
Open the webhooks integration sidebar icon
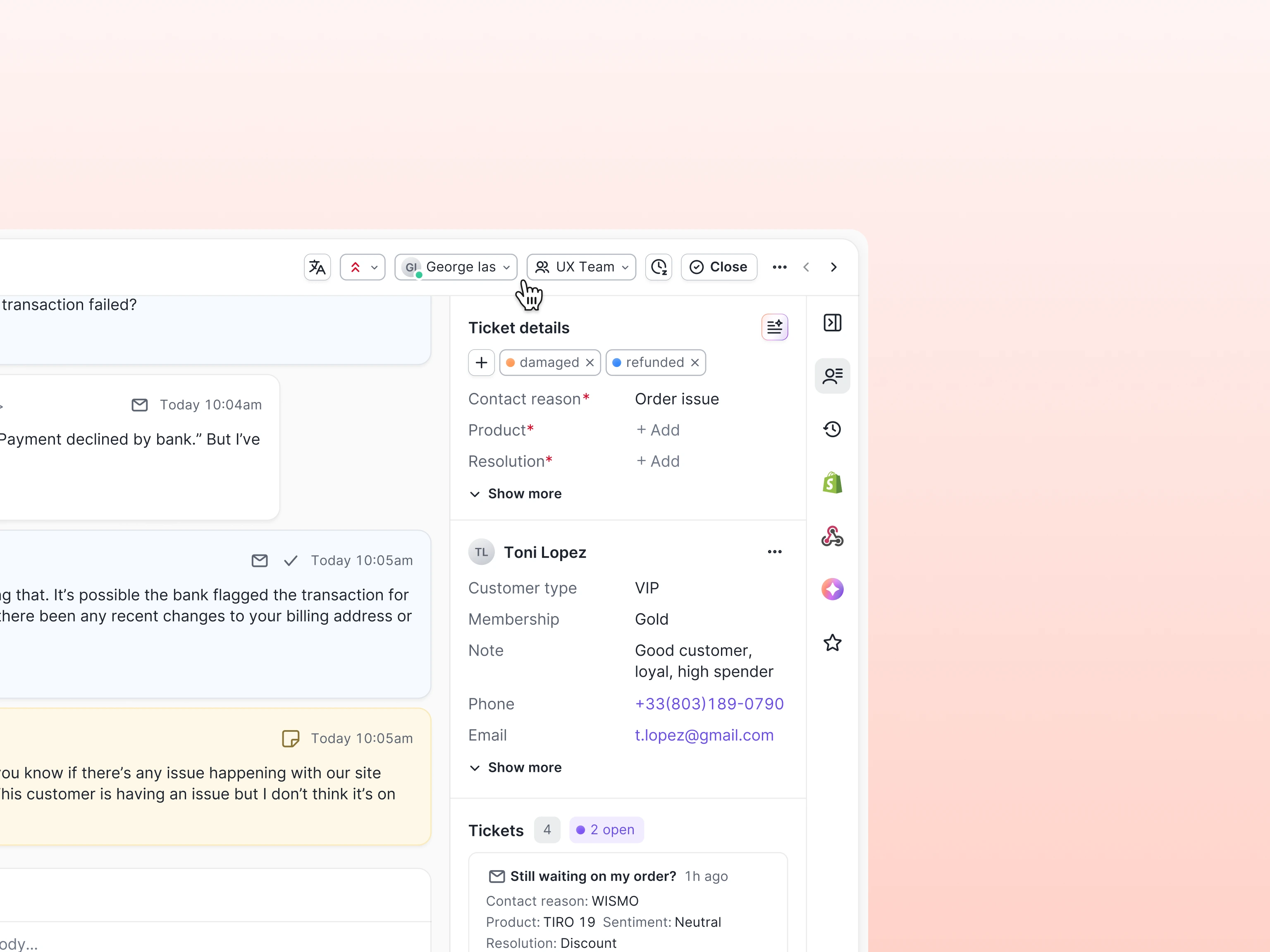(832, 536)
